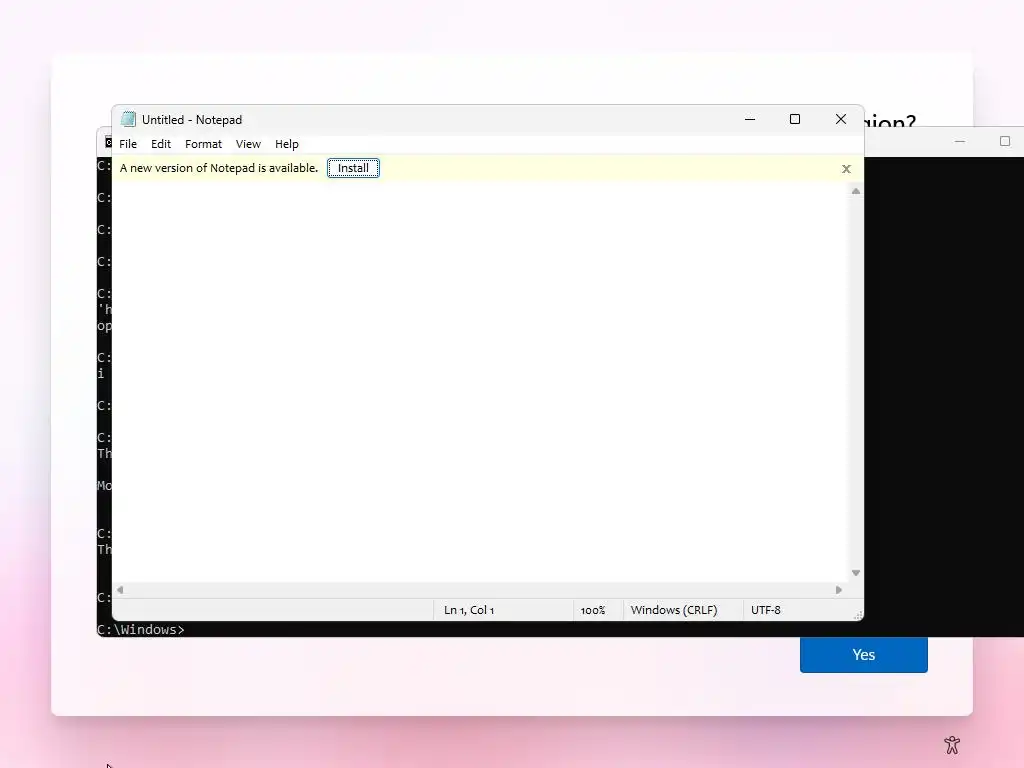Click the 'Windows (CRLF)' status bar entry
This screenshot has height=768, width=1024.
pos(674,610)
